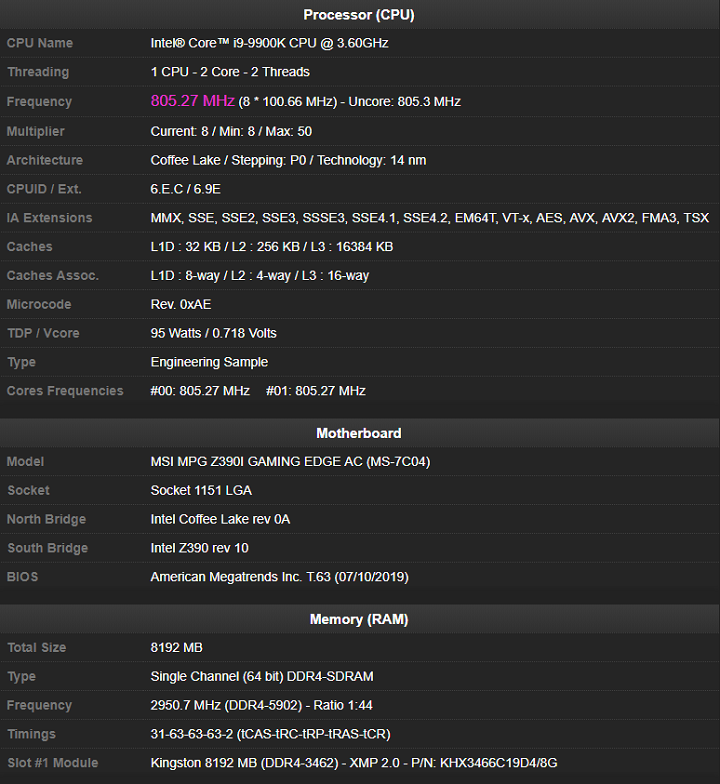Click the memory timings '31-63-63-63-2' value
Image resolution: width=720 pixels, height=784 pixels.
point(192,734)
